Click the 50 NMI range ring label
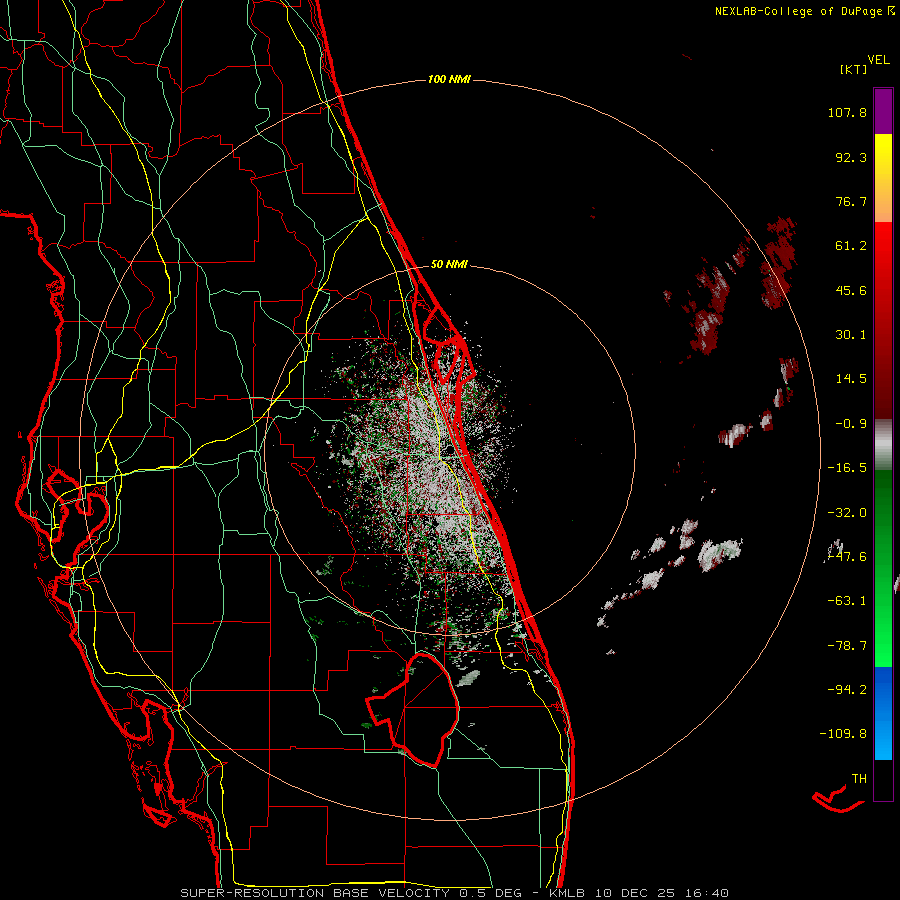 pyautogui.click(x=449, y=265)
